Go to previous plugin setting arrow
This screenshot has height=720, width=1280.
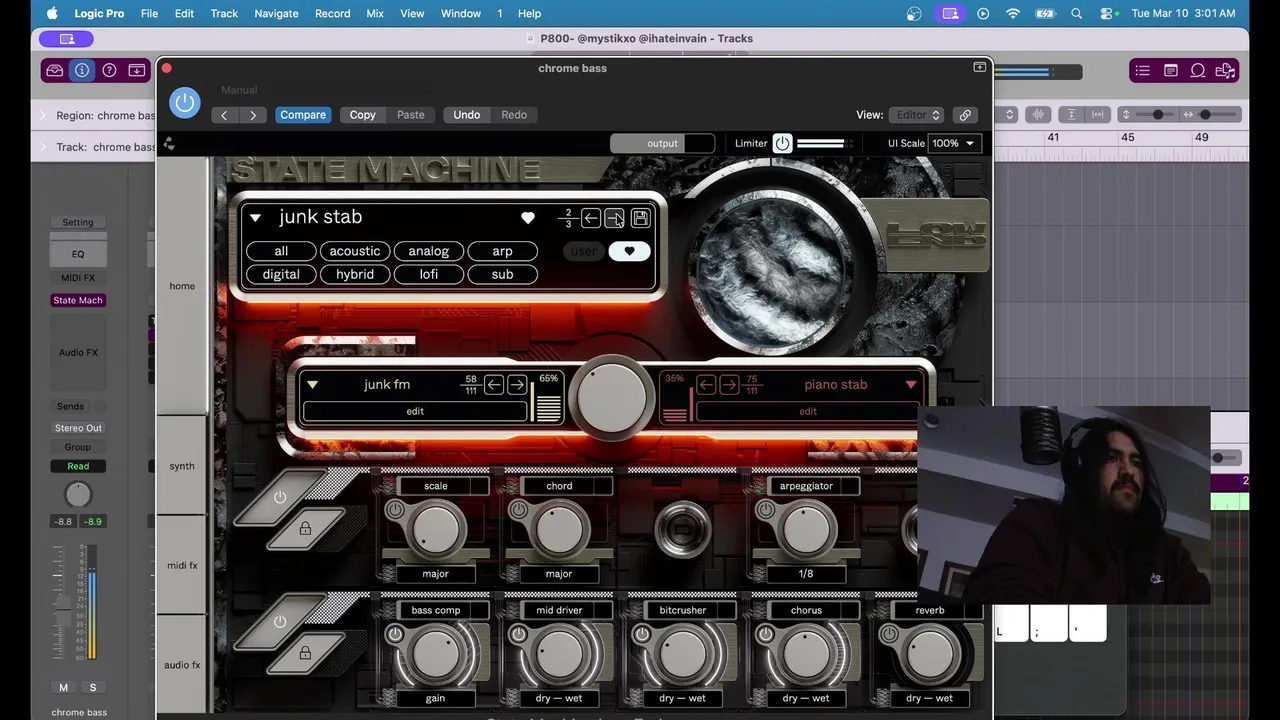pyautogui.click(x=224, y=115)
